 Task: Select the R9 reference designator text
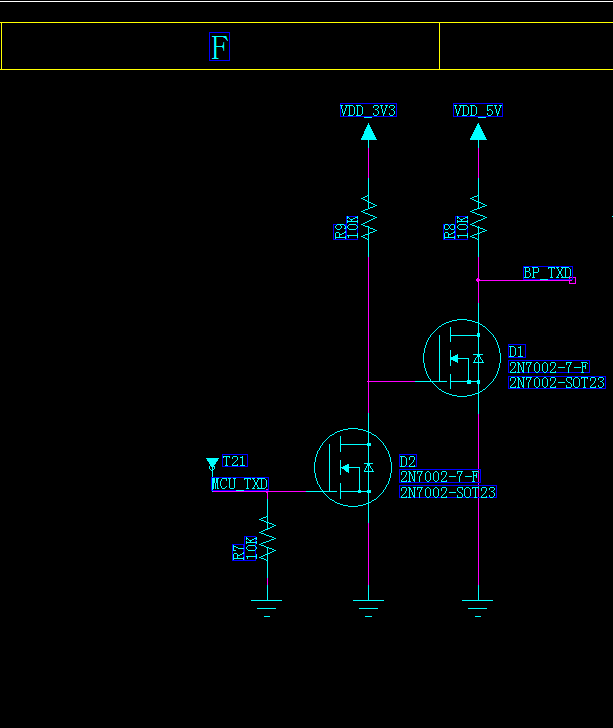click(340, 231)
